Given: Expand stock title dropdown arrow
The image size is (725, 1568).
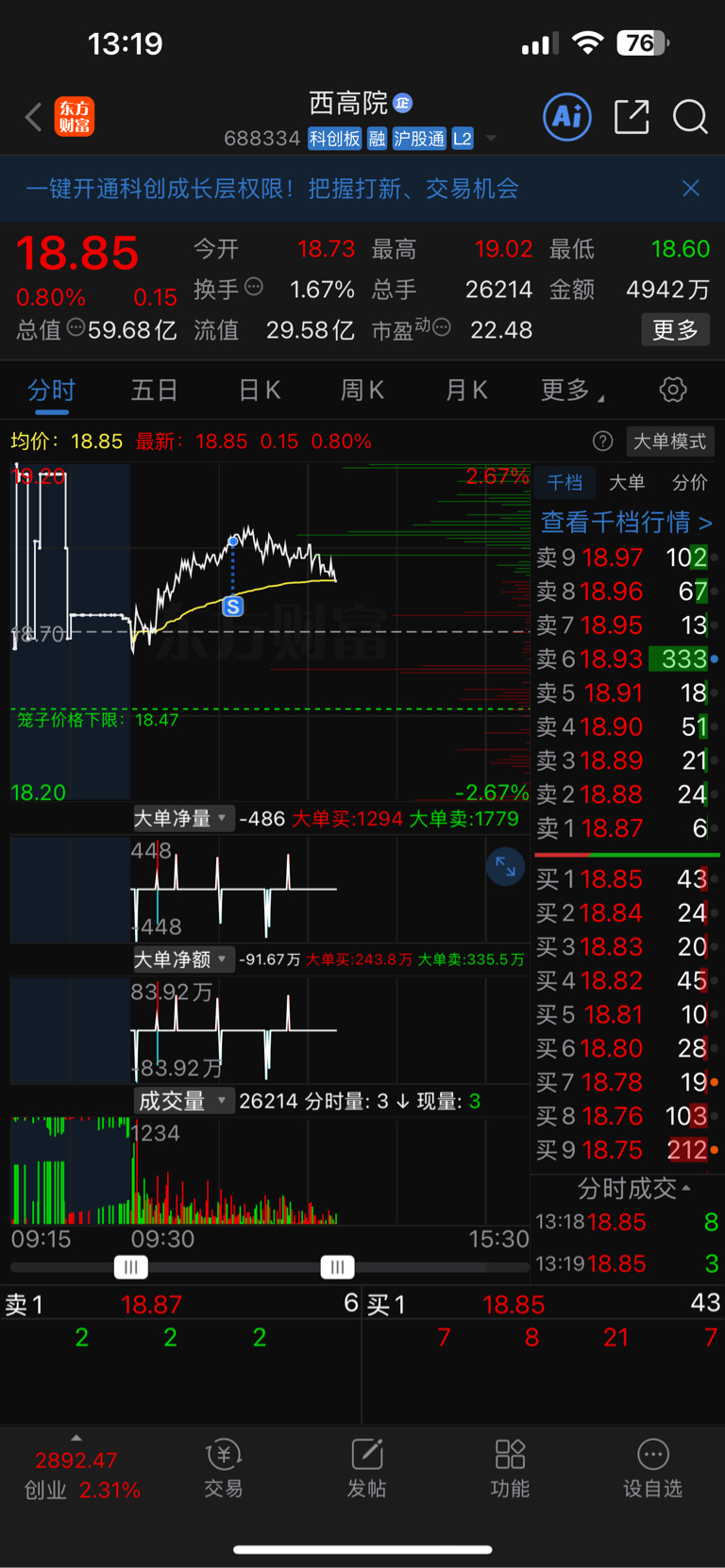Looking at the screenshot, I should (491, 139).
